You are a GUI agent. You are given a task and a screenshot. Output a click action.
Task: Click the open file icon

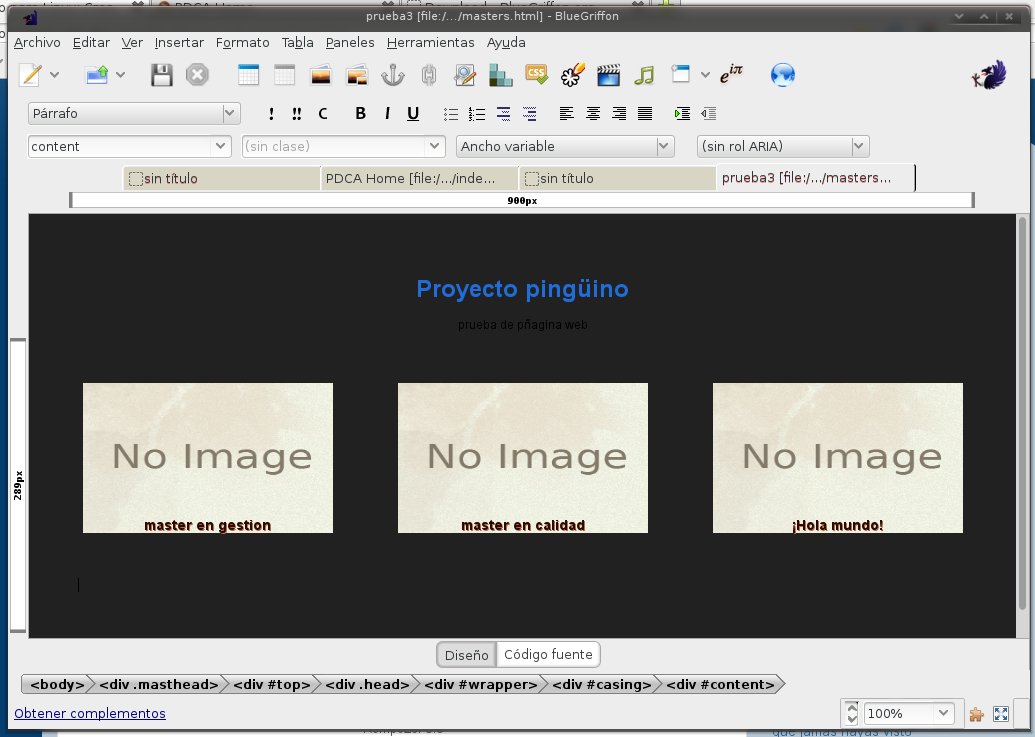click(97, 75)
